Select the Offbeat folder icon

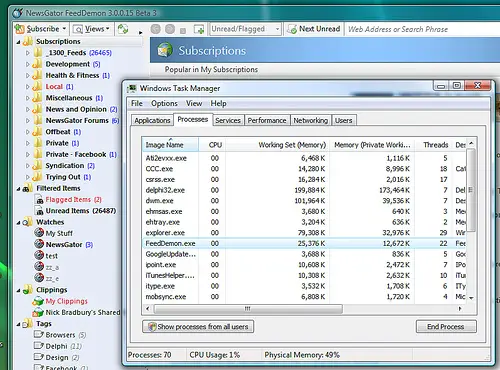click(x=37, y=132)
